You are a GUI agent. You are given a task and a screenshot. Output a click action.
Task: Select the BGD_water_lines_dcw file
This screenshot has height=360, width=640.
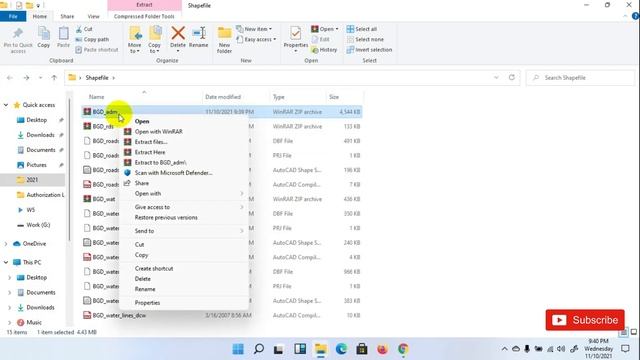pos(119,316)
